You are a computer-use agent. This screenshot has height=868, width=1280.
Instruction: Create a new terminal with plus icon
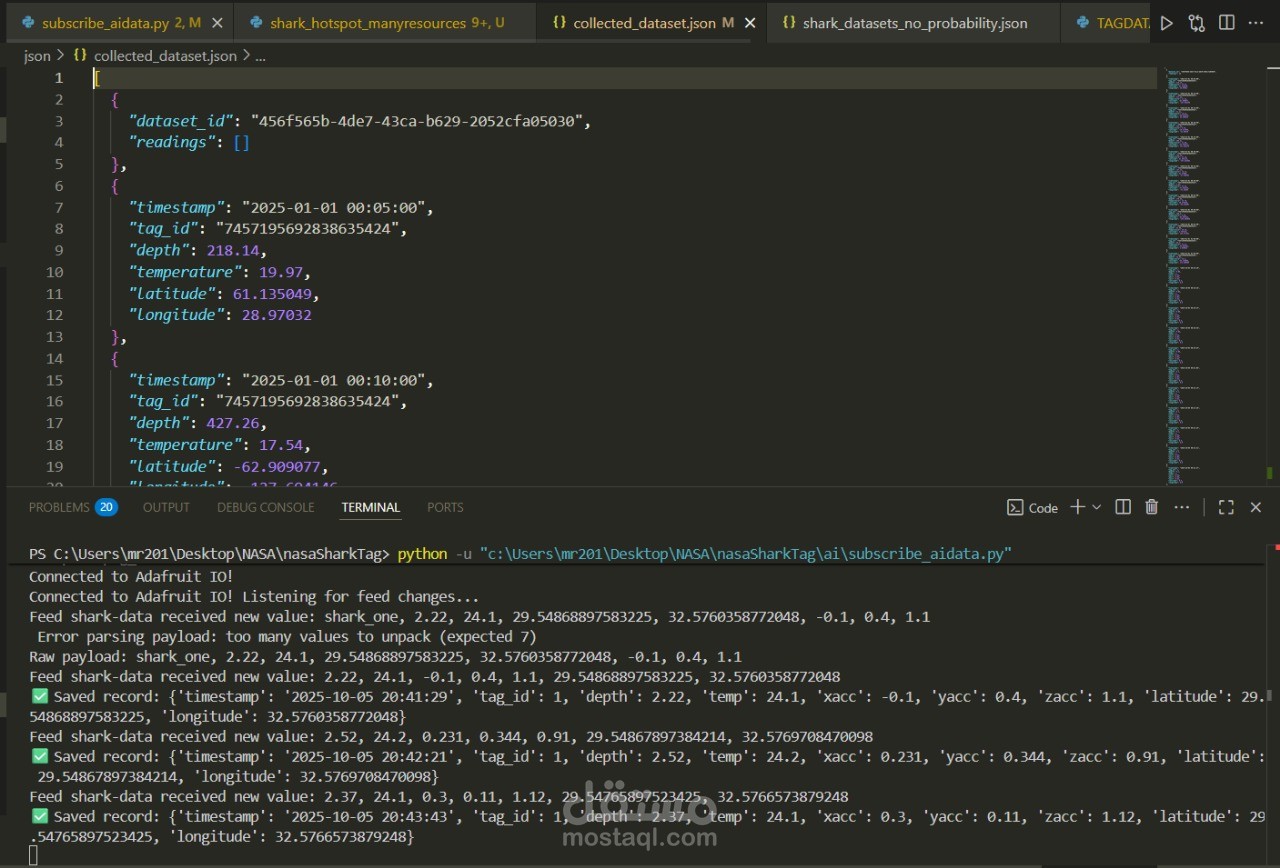(x=1077, y=507)
